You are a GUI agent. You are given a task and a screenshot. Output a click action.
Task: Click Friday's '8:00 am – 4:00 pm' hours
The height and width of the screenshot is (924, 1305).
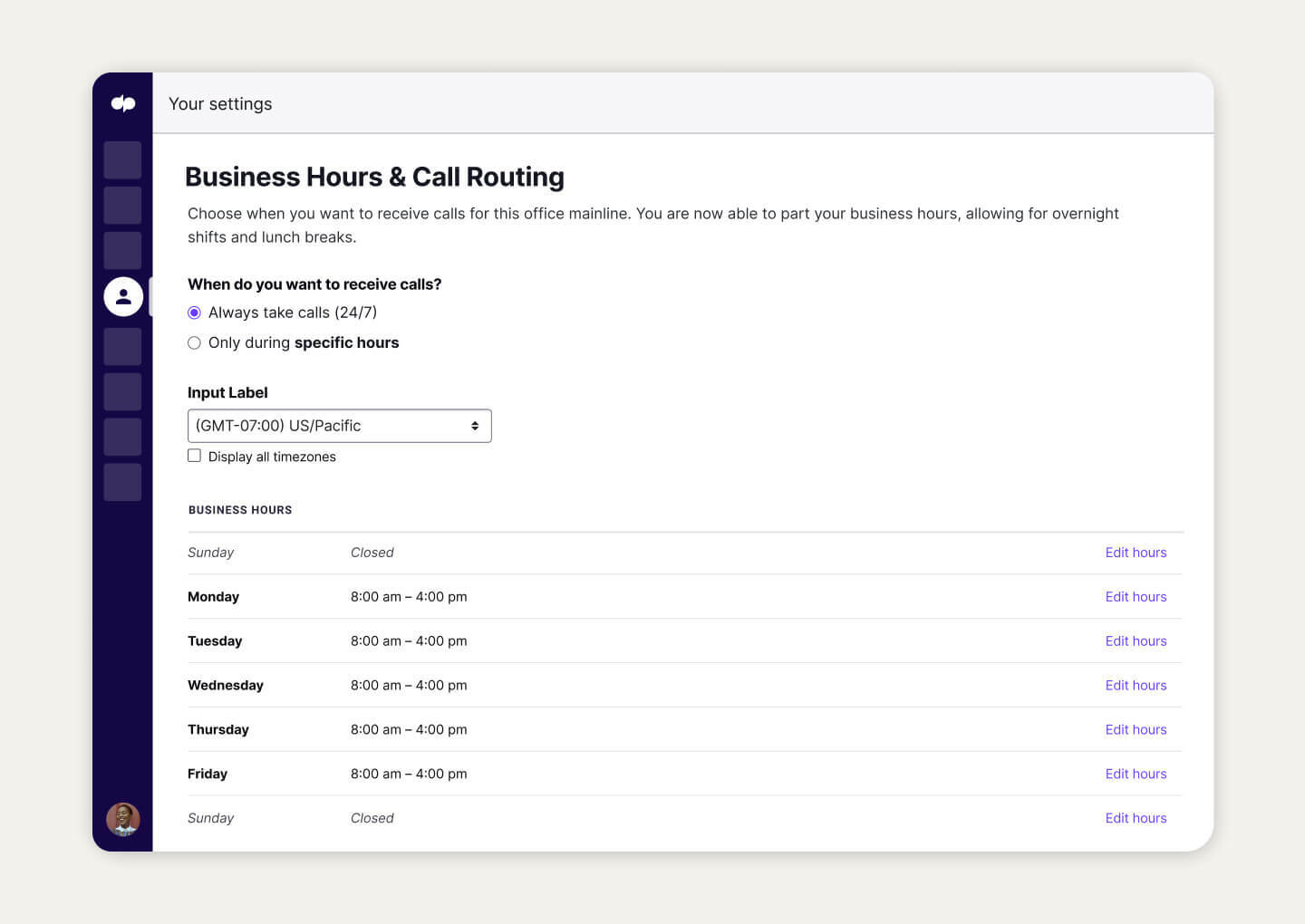(x=409, y=775)
